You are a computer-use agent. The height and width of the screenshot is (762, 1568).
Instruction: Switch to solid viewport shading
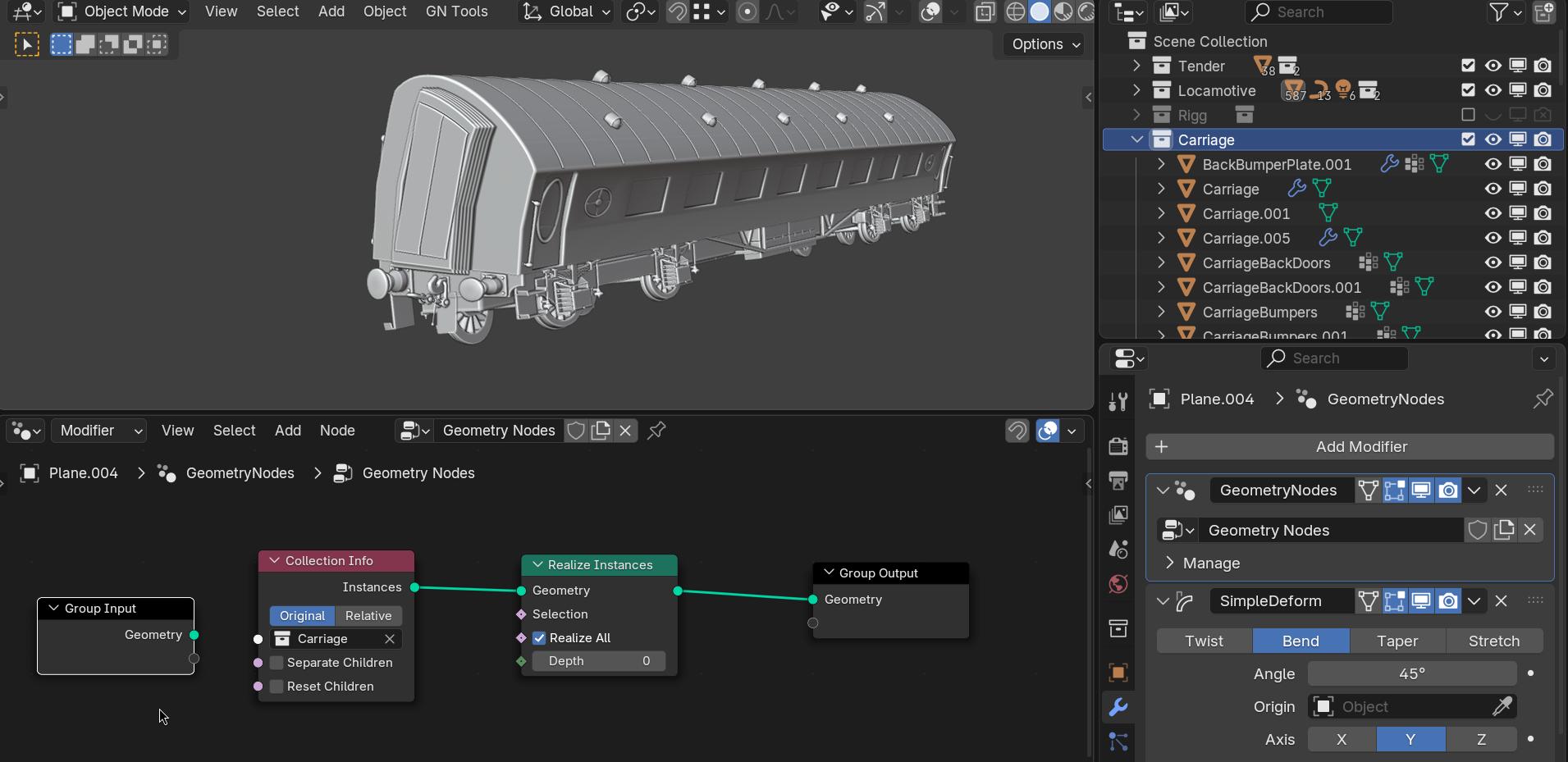point(1040,11)
